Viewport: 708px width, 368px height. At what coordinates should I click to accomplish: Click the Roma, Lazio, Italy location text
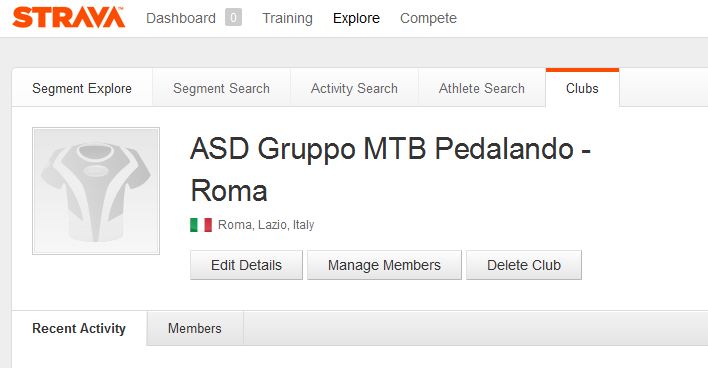coord(266,225)
